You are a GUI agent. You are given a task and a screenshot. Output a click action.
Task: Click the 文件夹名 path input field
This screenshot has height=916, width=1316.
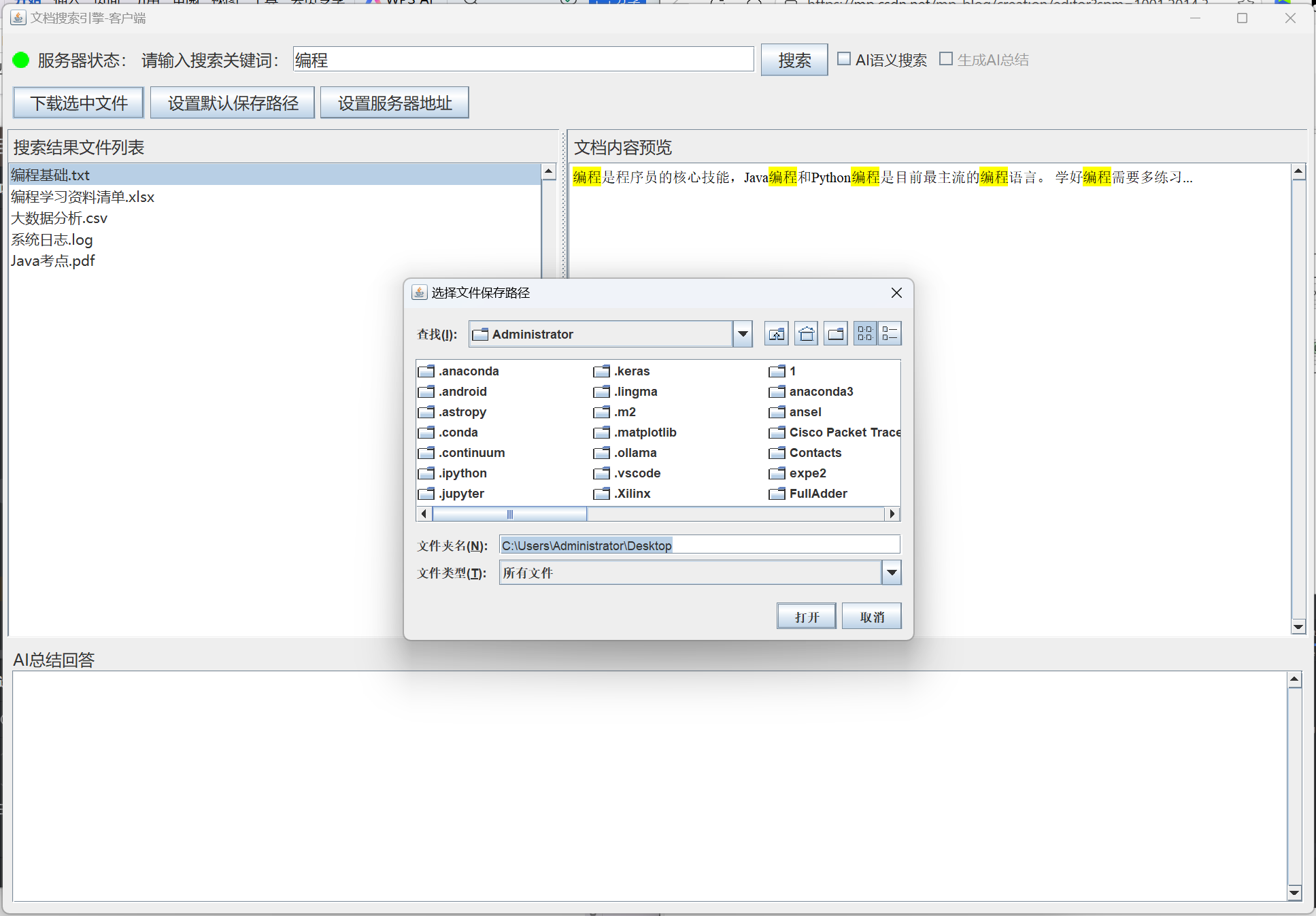(699, 545)
